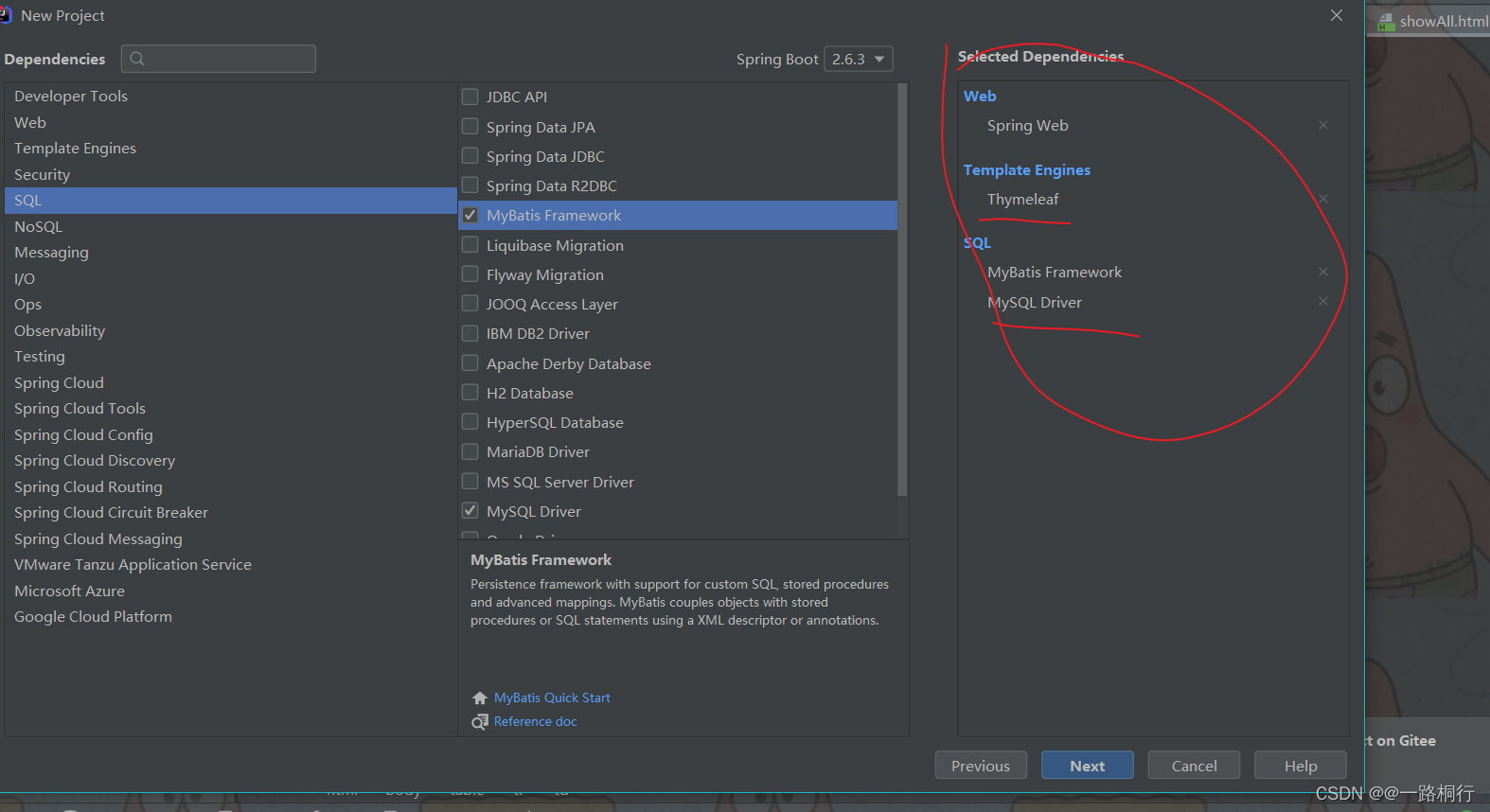Screen dimensions: 1490x812
Task: Click the showAll.html file tab icon
Action: click(1386, 22)
